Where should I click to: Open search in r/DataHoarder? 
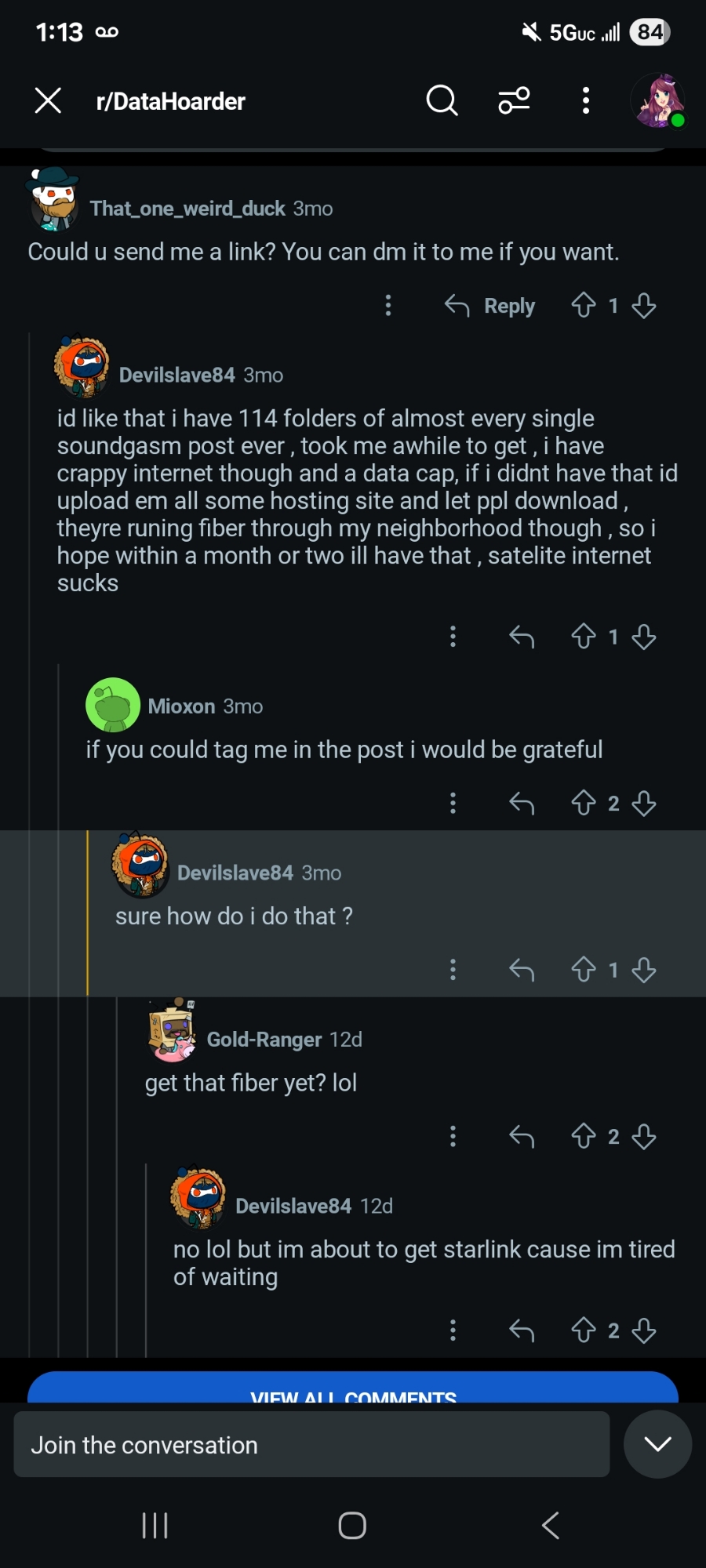pyautogui.click(x=442, y=100)
